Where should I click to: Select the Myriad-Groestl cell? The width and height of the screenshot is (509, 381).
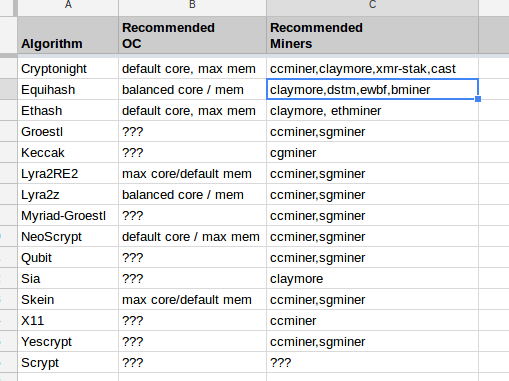click(68, 215)
